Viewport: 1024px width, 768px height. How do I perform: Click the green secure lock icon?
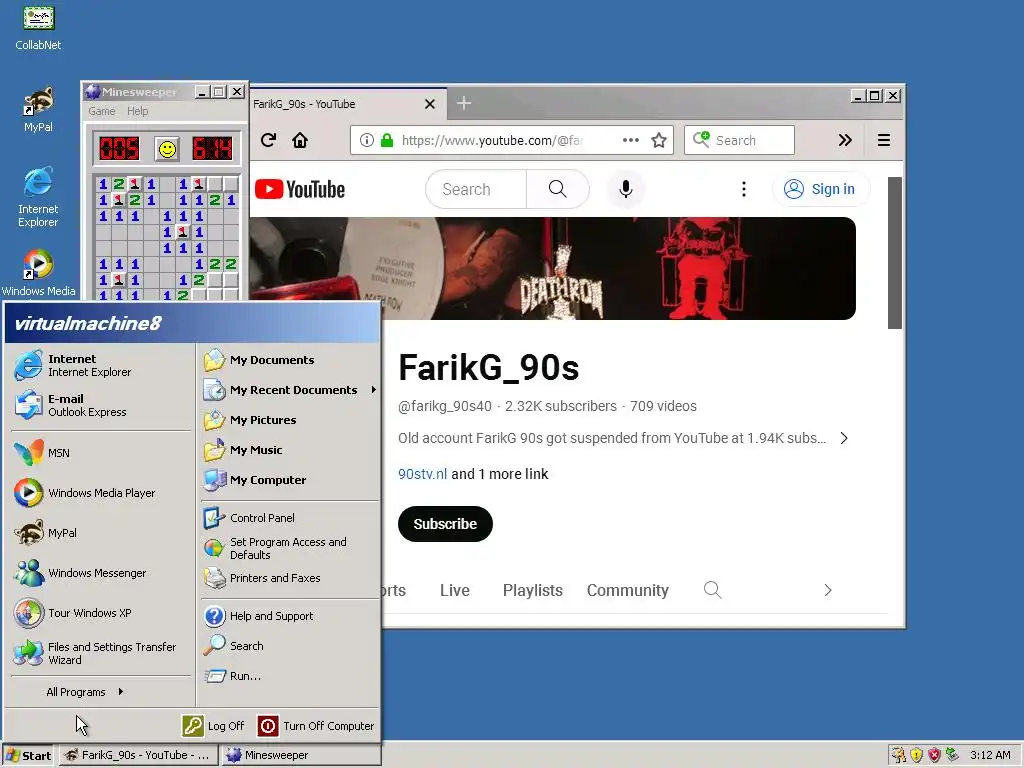pos(387,140)
